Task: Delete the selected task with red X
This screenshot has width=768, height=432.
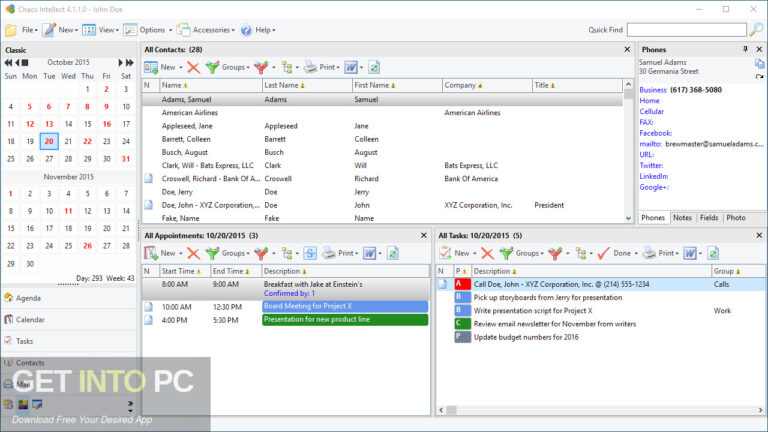Action: click(487, 253)
